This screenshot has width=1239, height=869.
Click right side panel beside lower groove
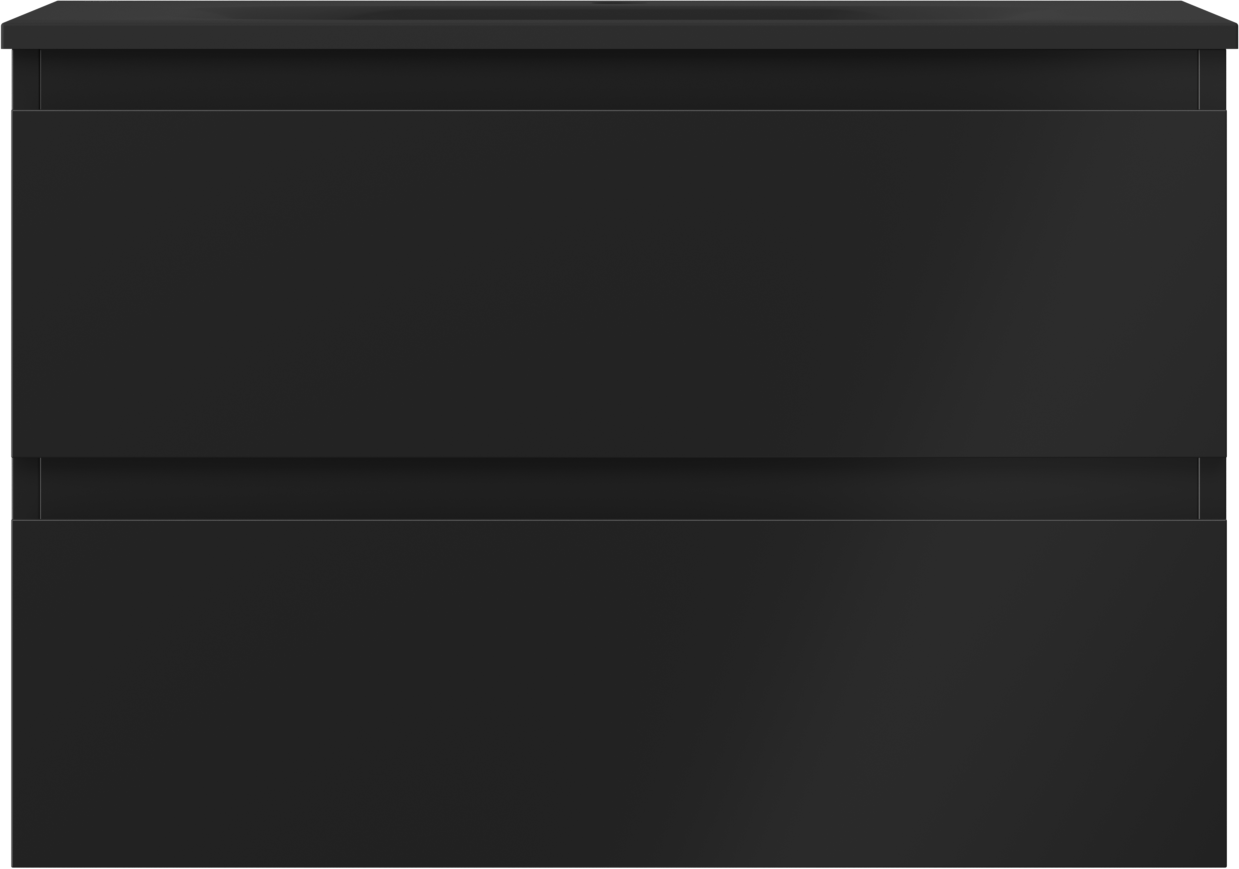pos(1212,489)
